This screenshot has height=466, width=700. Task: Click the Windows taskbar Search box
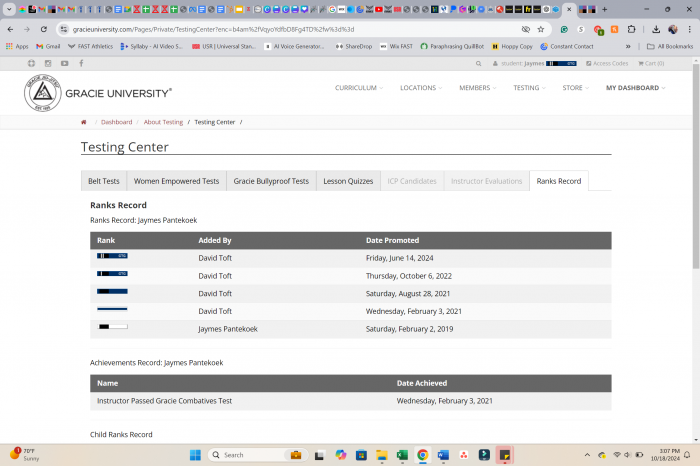click(x=258, y=455)
